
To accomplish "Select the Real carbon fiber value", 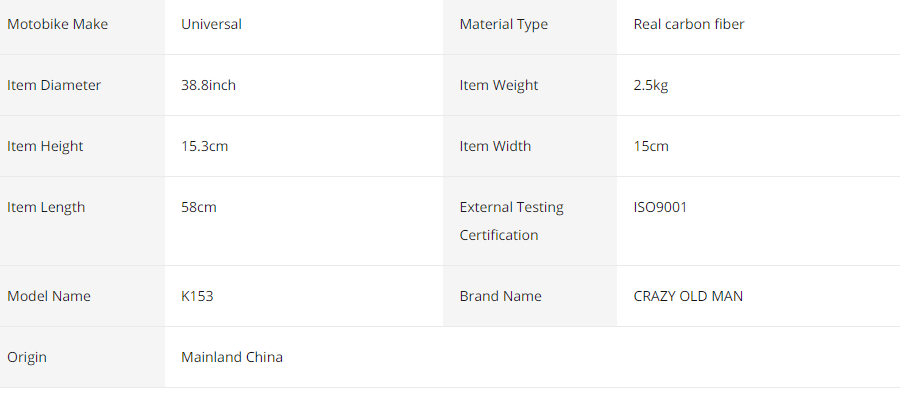I will (689, 24).
